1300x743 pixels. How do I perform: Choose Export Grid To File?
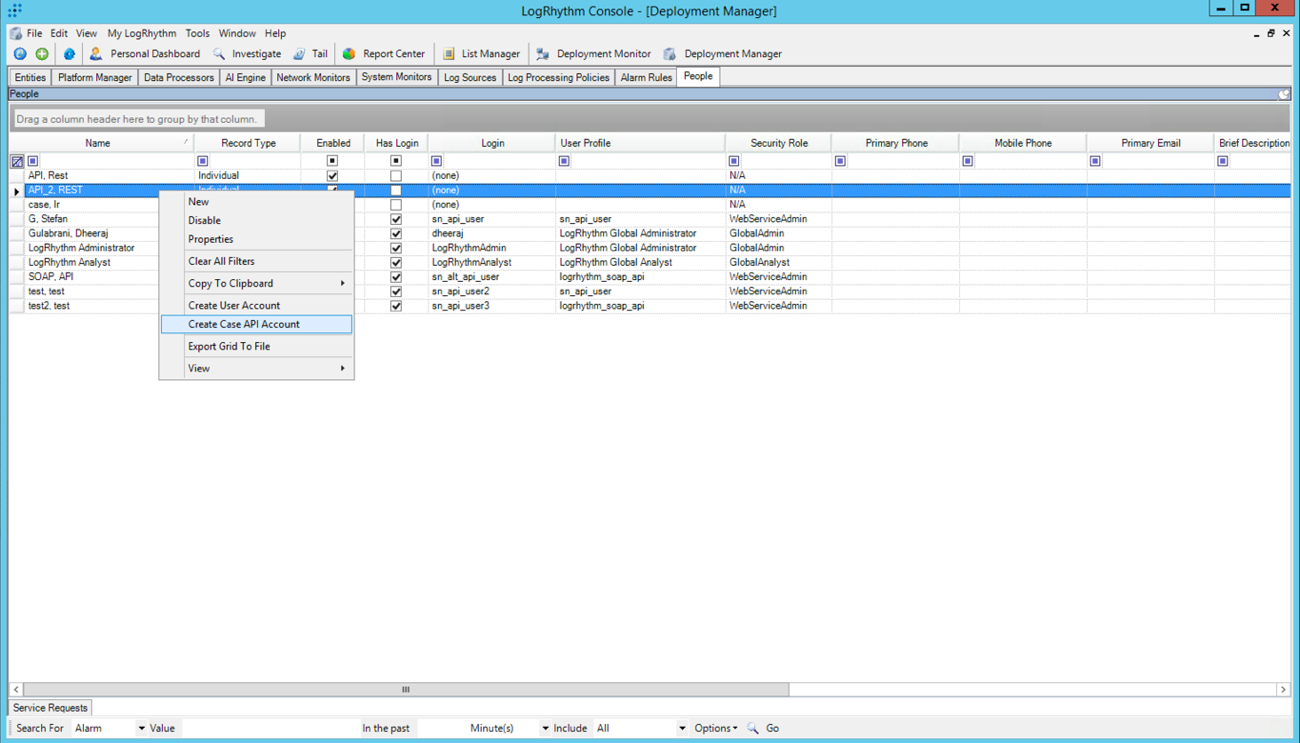[256, 346]
